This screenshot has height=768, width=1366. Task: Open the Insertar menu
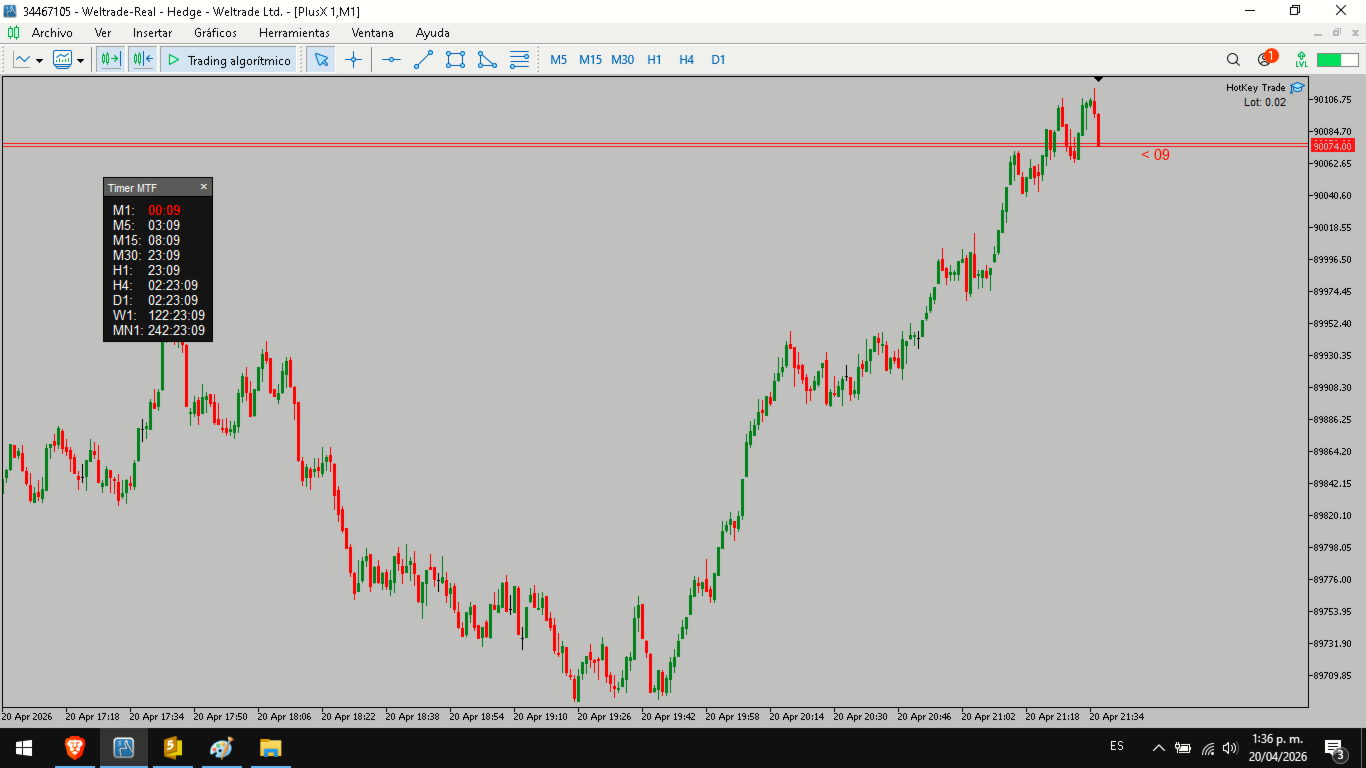point(152,33)
